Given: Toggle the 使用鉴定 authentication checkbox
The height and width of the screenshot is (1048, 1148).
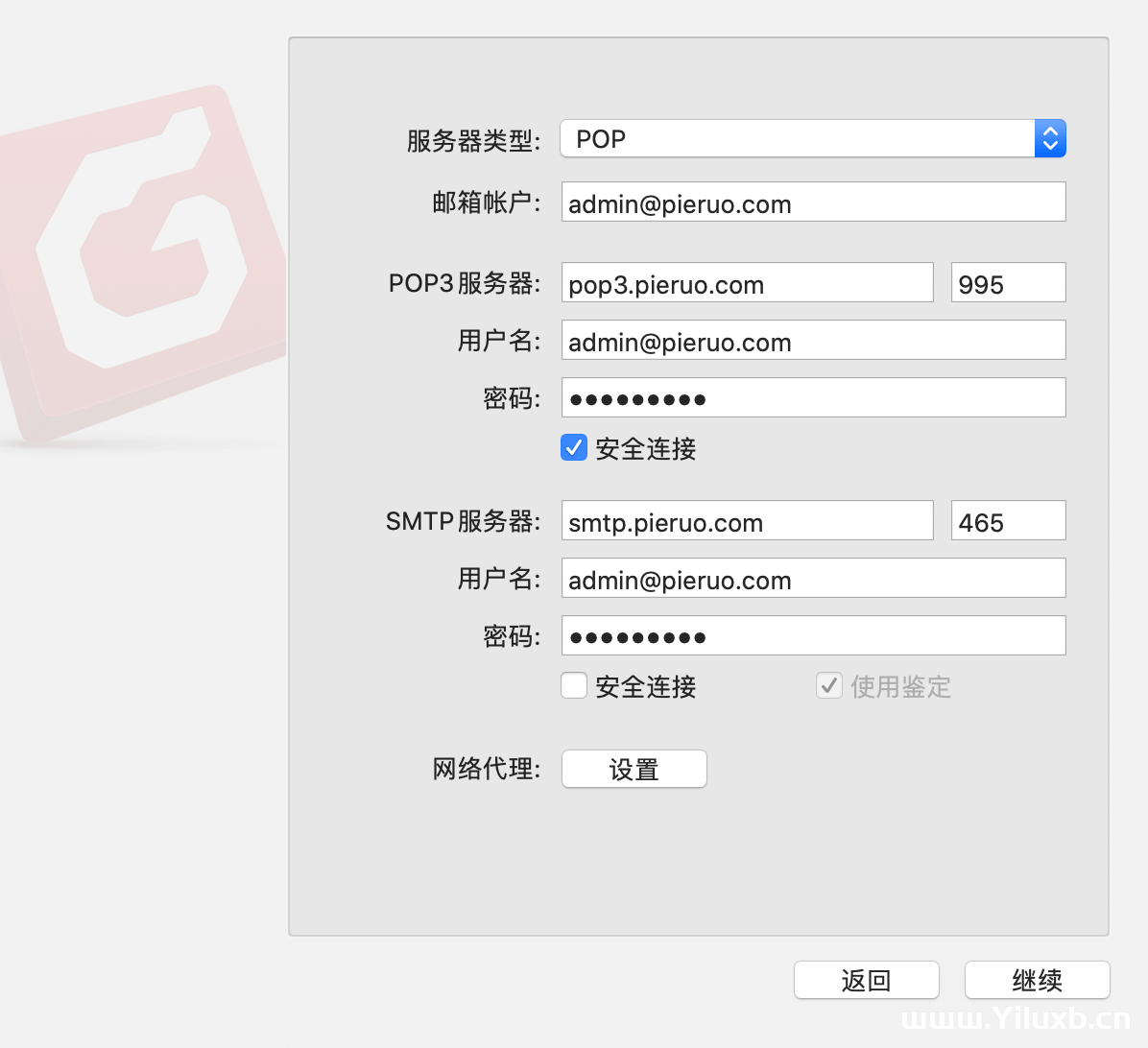Looking at the screenshot, I should click(829, 685).
